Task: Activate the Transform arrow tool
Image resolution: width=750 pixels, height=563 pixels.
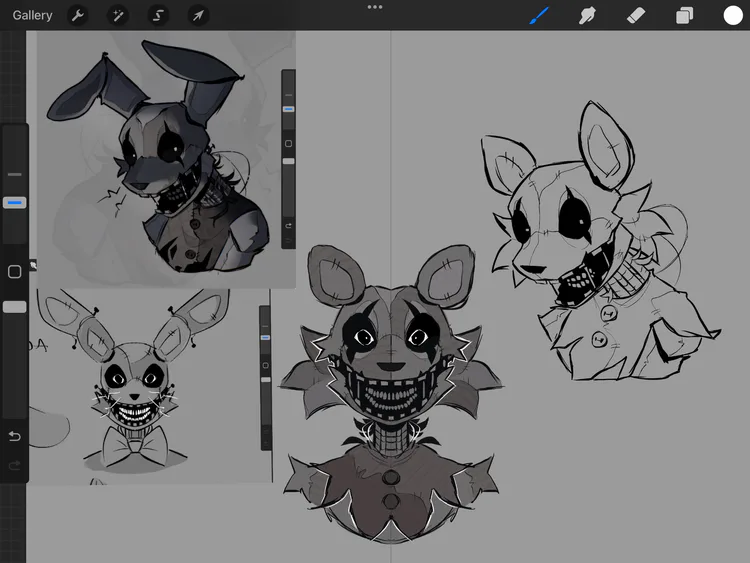Action: tap(198, 15)
